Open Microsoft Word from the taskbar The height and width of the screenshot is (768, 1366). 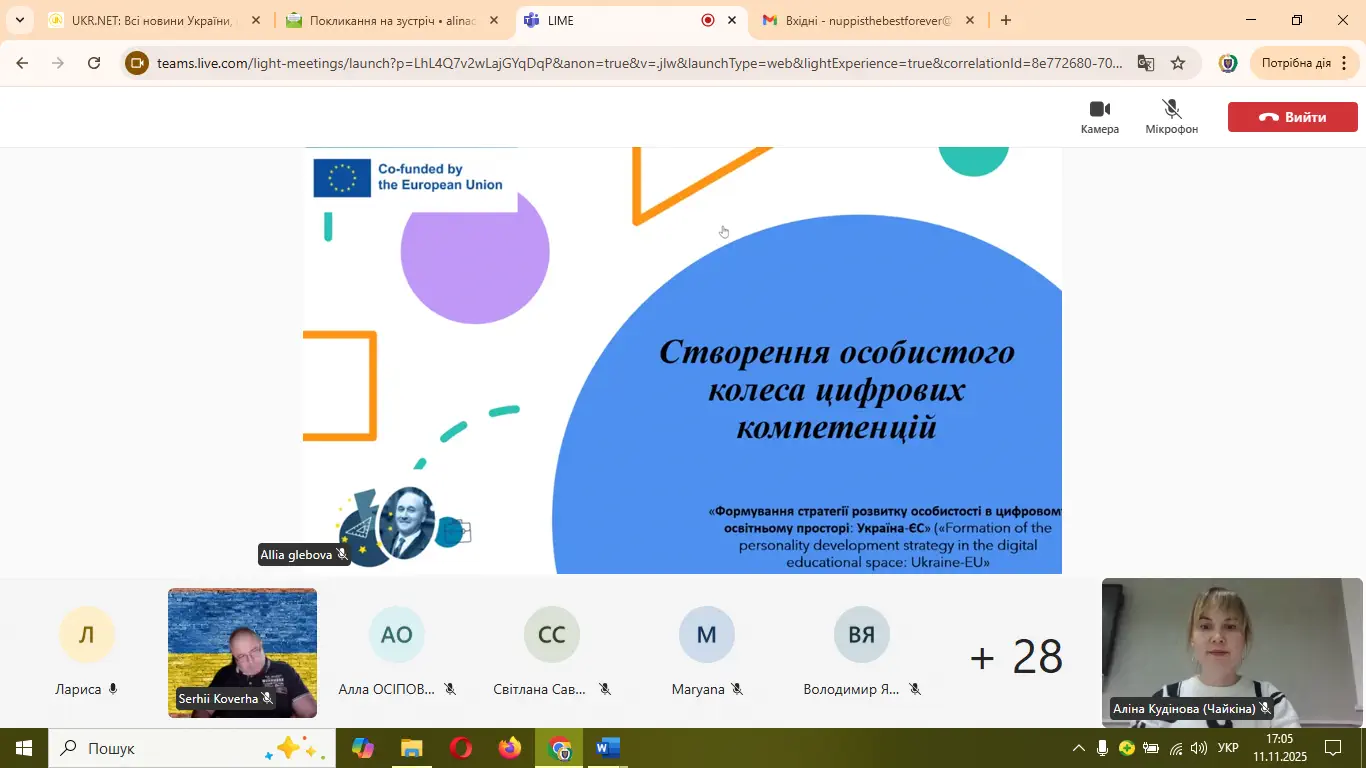[607, 748]
